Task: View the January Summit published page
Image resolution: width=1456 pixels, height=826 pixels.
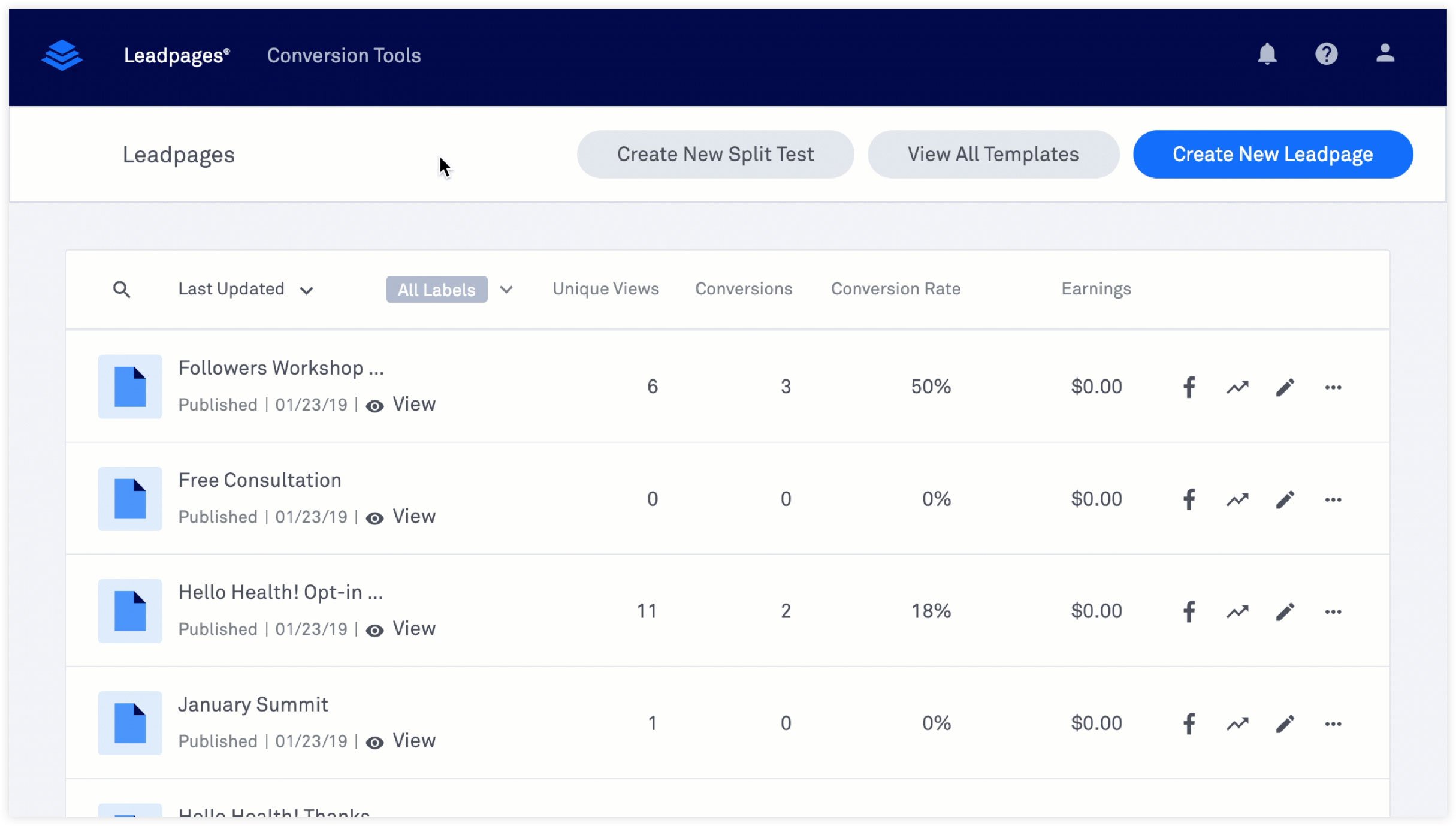Action: click(401, 741)
